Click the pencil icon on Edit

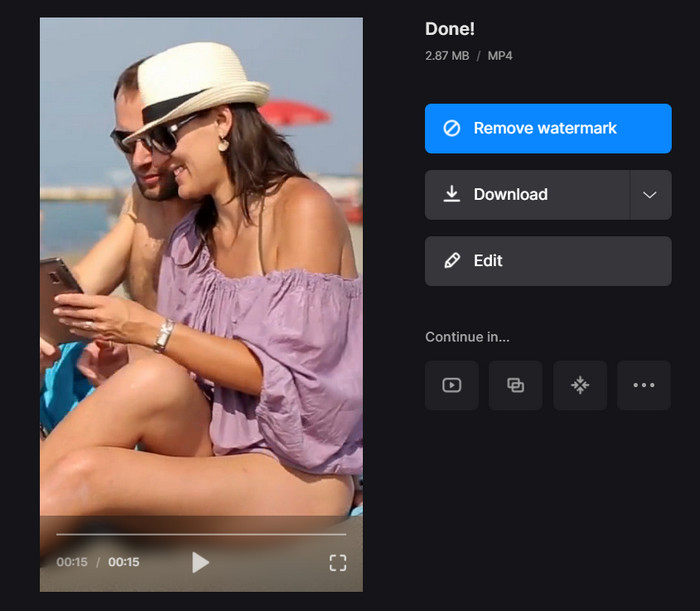[452, 261]
